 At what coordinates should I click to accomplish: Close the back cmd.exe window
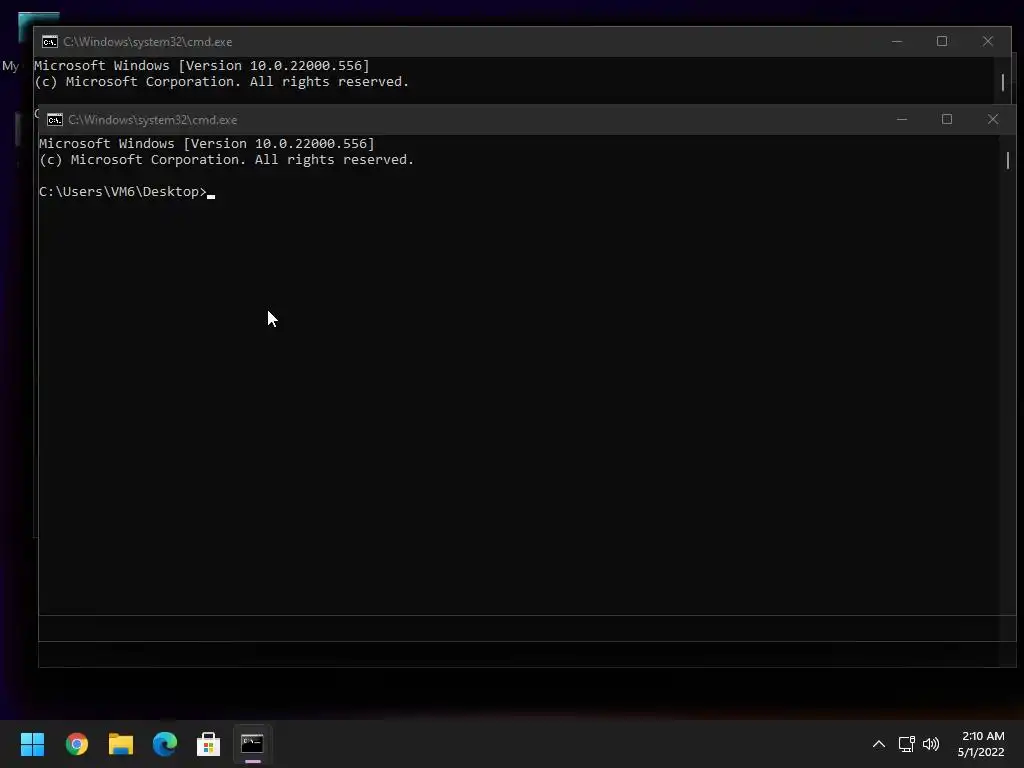987,41
